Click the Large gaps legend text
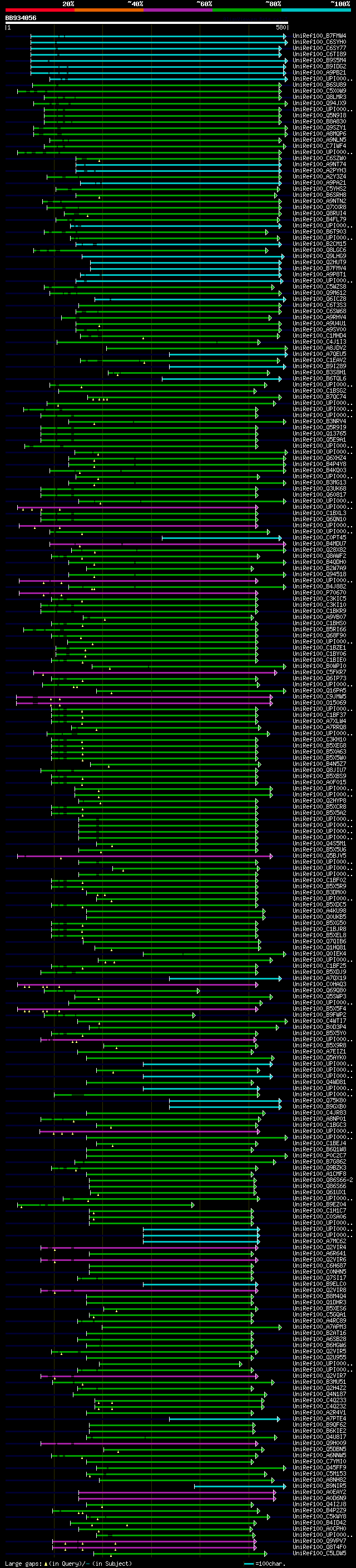The width and height of the screenshot is (356, 1568). point(68,1563)
